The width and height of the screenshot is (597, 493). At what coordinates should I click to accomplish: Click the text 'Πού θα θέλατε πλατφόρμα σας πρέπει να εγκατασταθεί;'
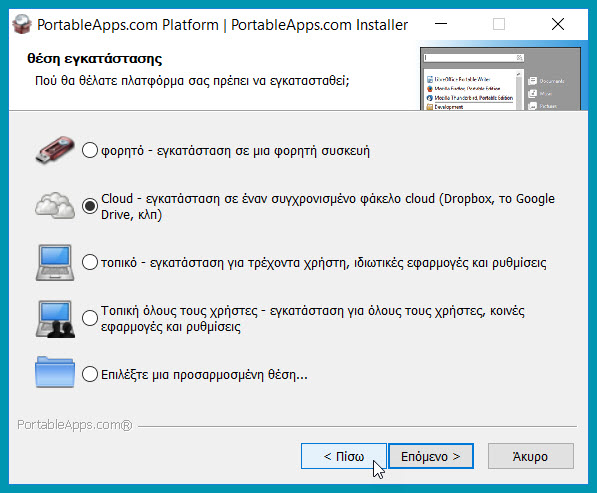coord(192,81)
